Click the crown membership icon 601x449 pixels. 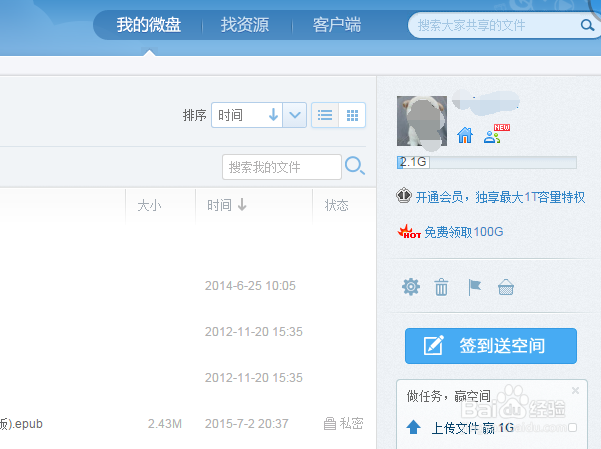(x=404, y=196)
